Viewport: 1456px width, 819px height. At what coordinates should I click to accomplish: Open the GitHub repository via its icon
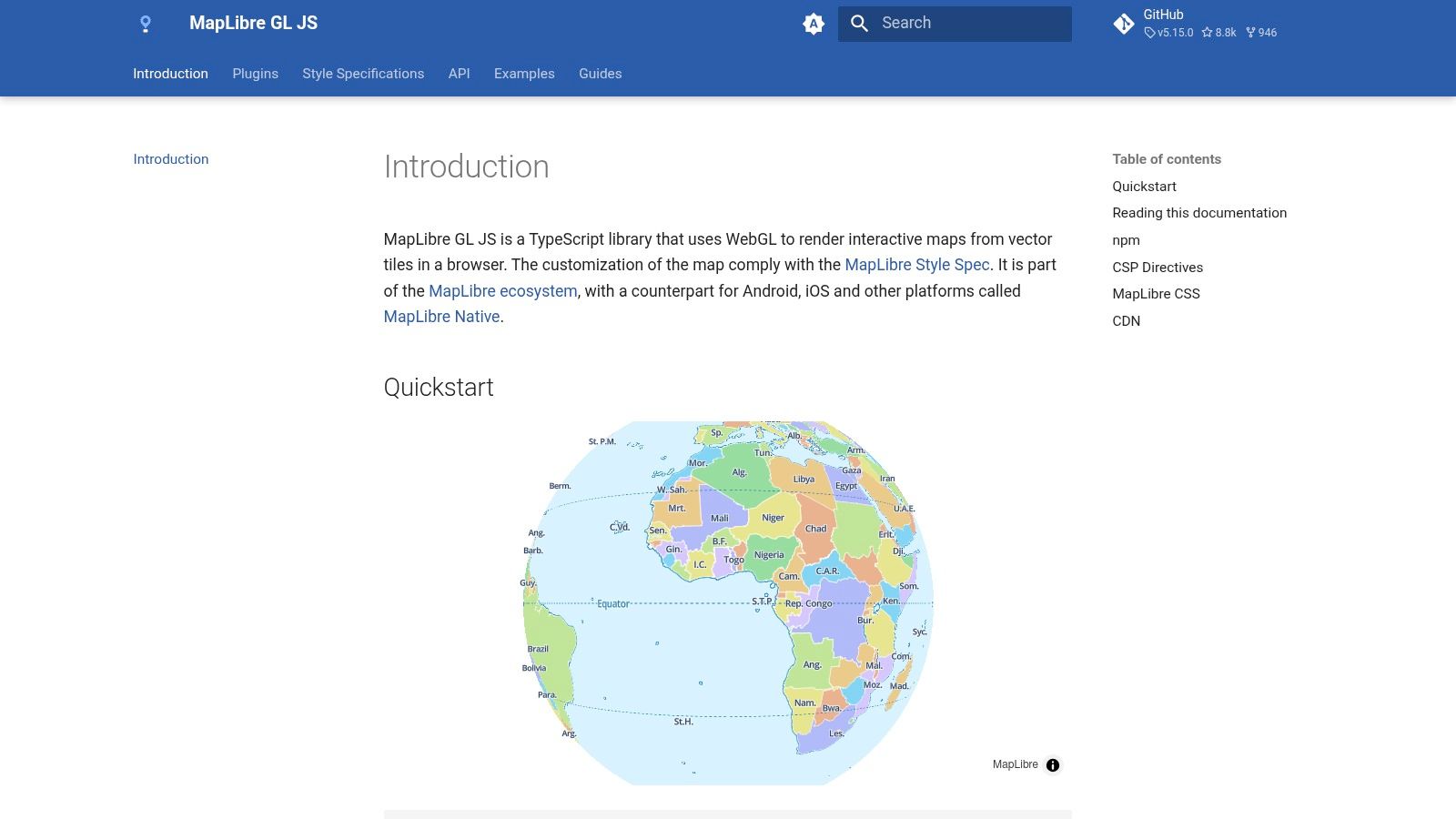coord(1124,23)
